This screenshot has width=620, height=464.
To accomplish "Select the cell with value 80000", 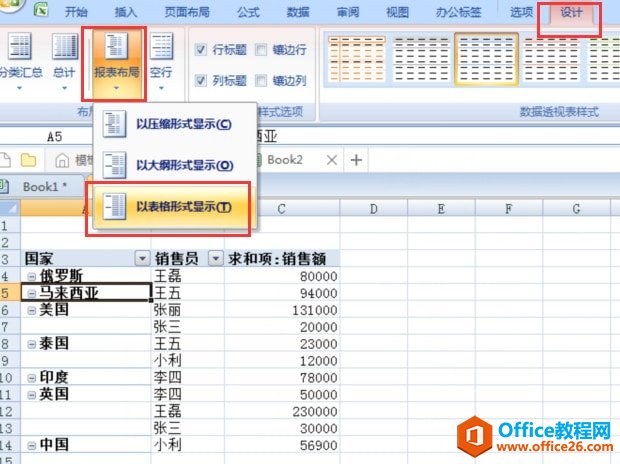I will click(282, 276).
